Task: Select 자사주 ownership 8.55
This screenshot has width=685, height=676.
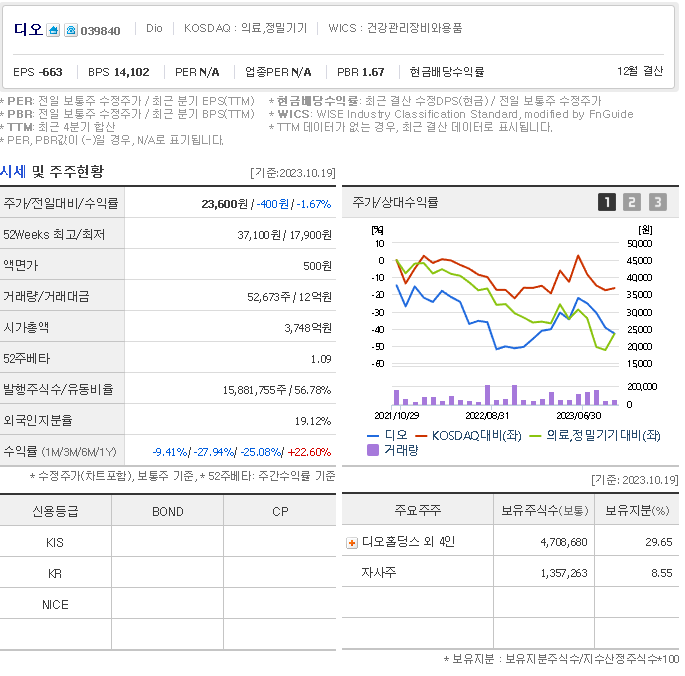Action: coord(661,573)
